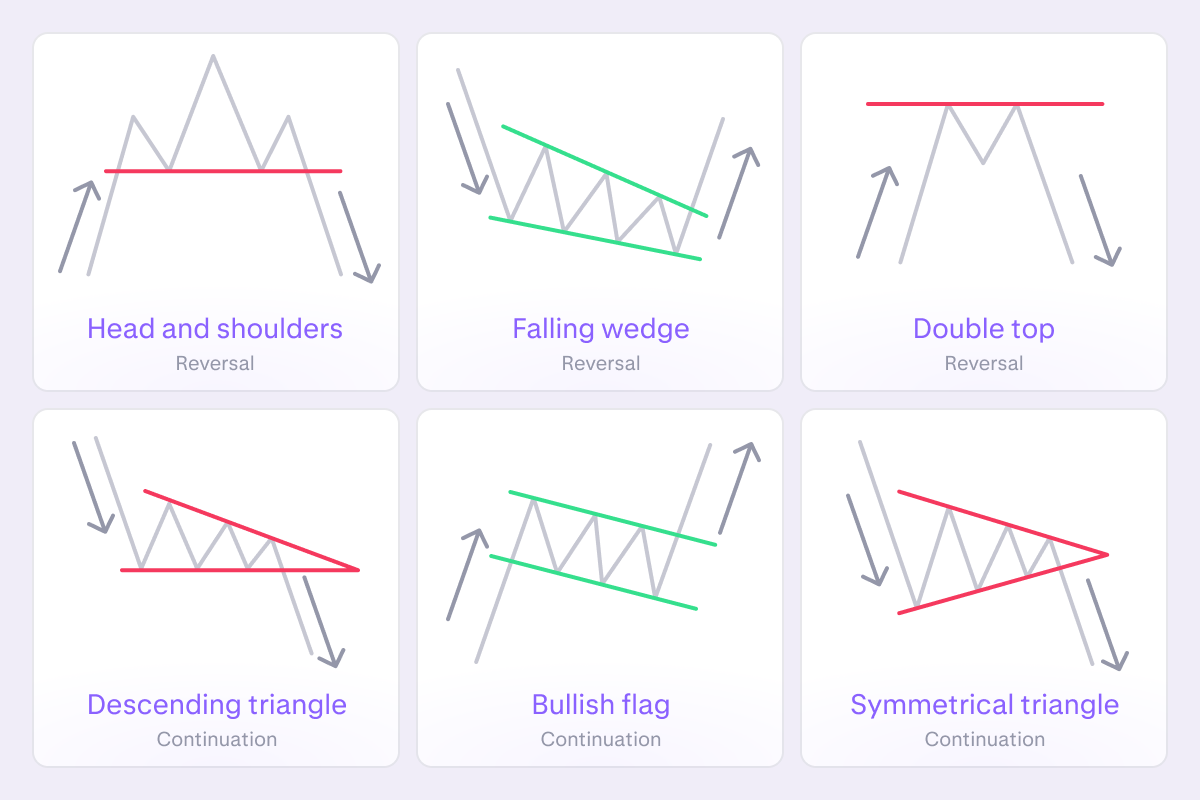
Task: Select the Descending triangle title
Action: point(216,704)
